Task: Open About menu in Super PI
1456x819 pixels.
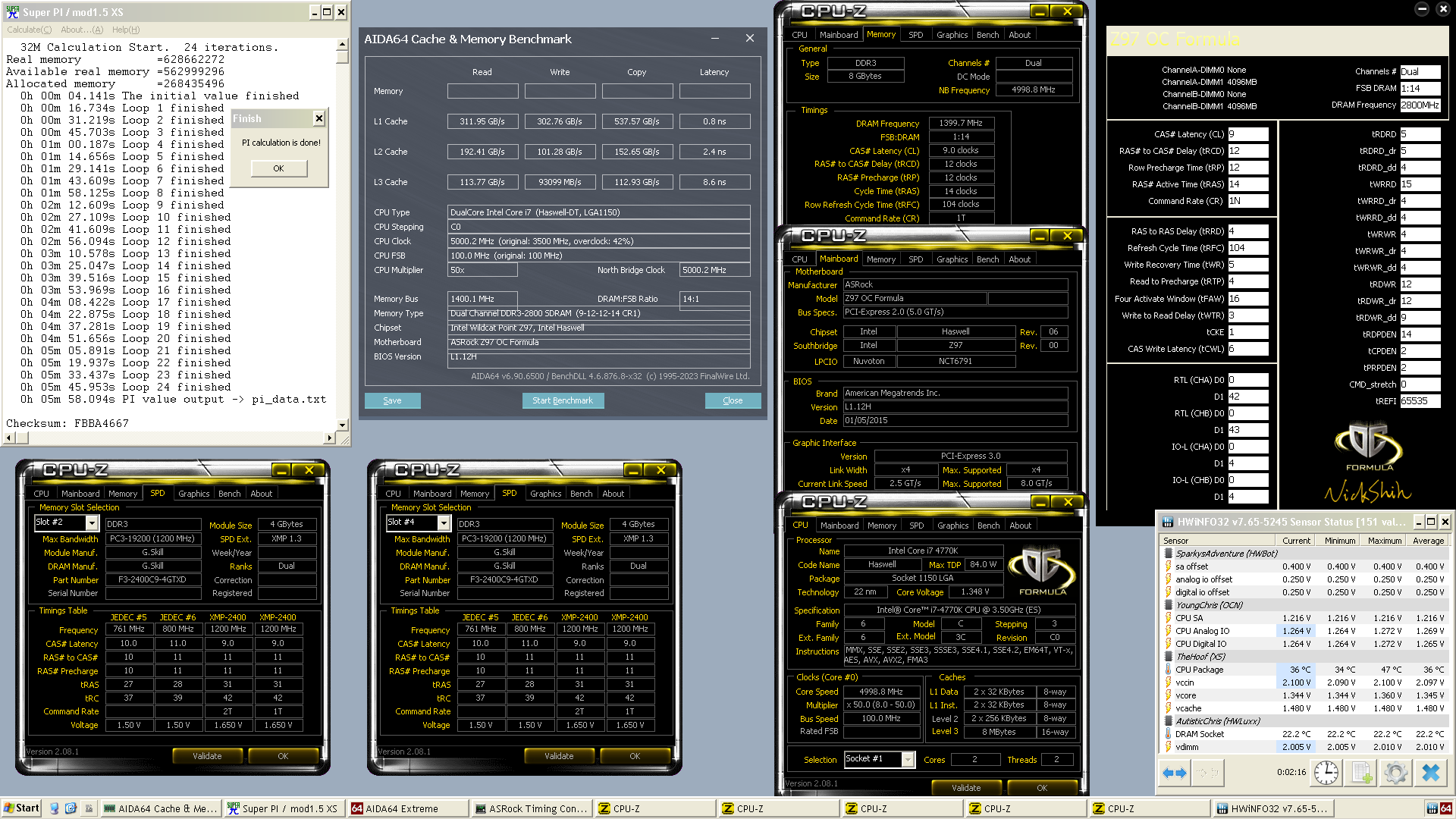Action: click(82, 30)
